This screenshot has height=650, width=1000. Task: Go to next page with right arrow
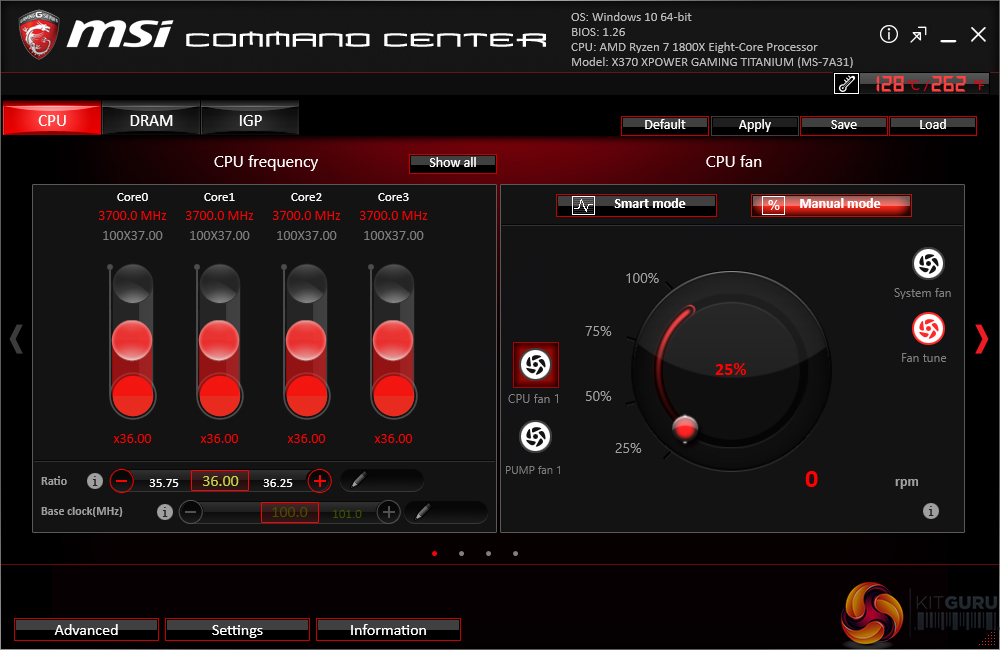tap(982, 339)
